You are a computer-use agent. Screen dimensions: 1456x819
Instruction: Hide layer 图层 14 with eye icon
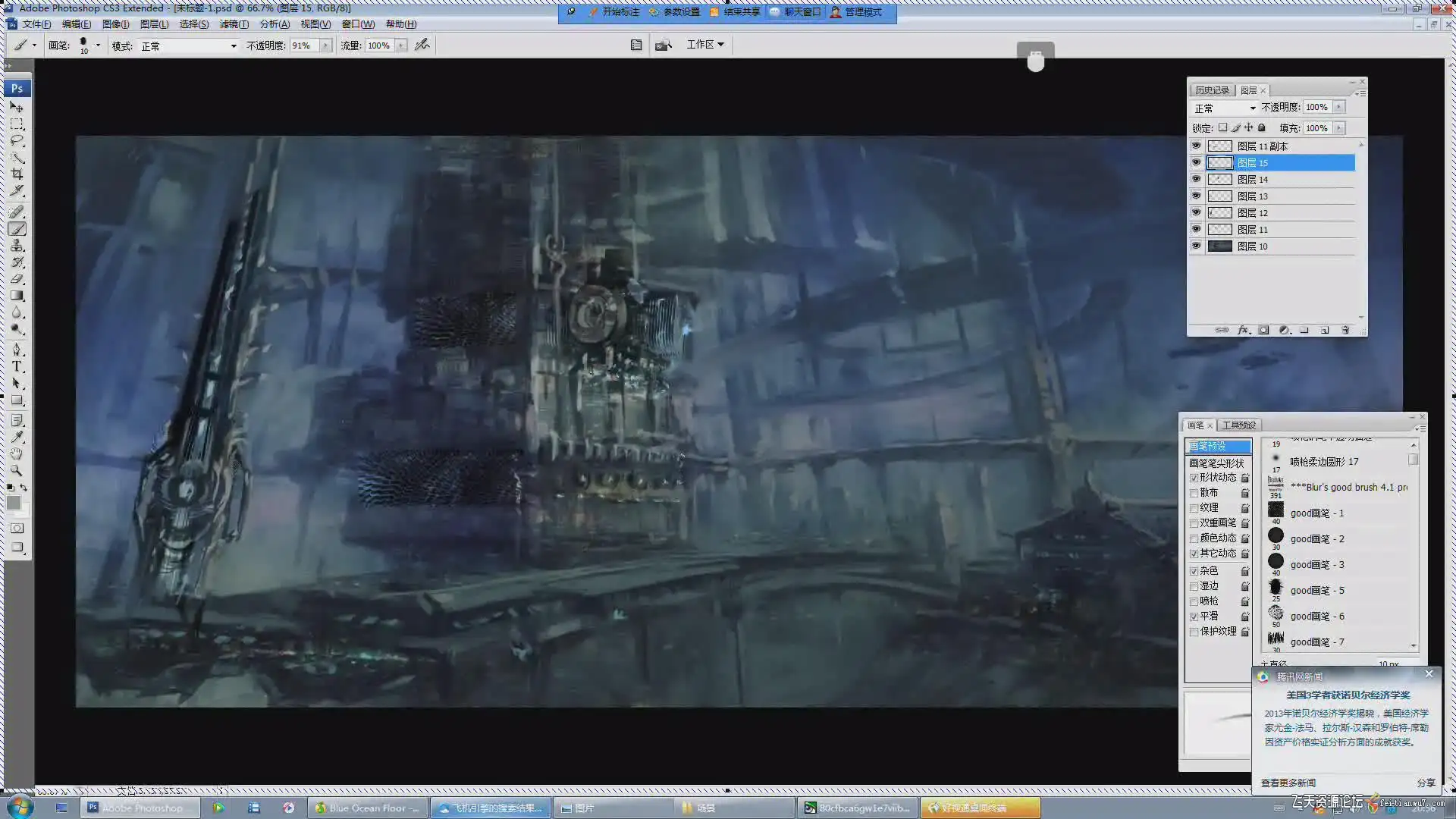click(x=1196, y=179)
